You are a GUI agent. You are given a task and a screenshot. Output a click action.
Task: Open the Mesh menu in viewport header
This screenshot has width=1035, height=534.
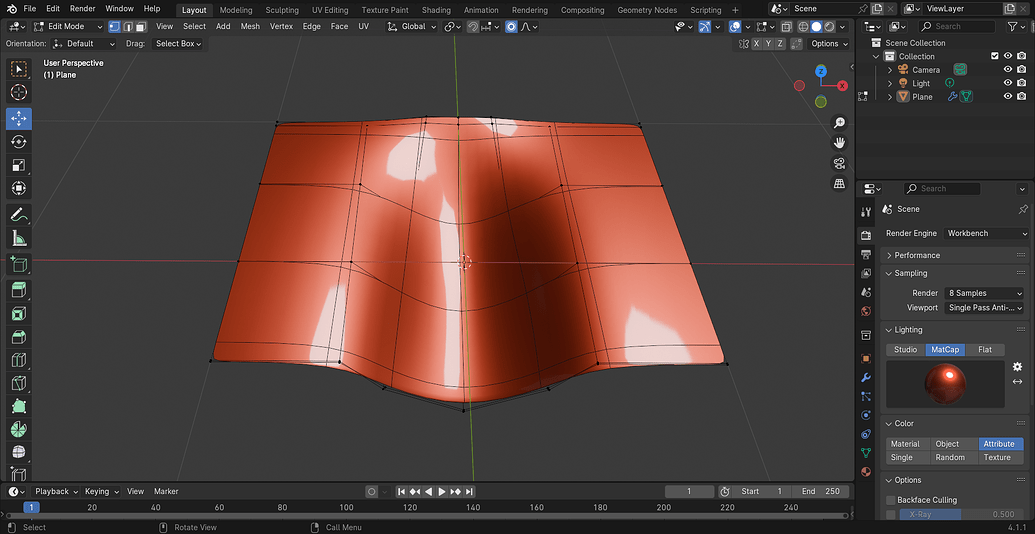click(250, 26)
